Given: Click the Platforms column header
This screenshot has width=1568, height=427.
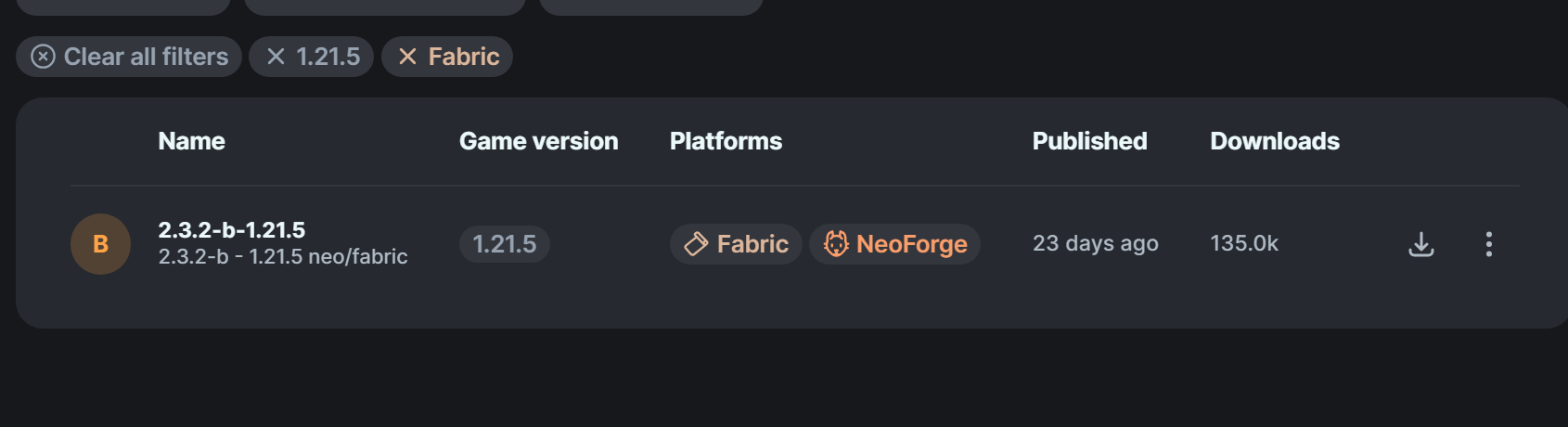Looking at the screenshot, I should click(726, 141).
